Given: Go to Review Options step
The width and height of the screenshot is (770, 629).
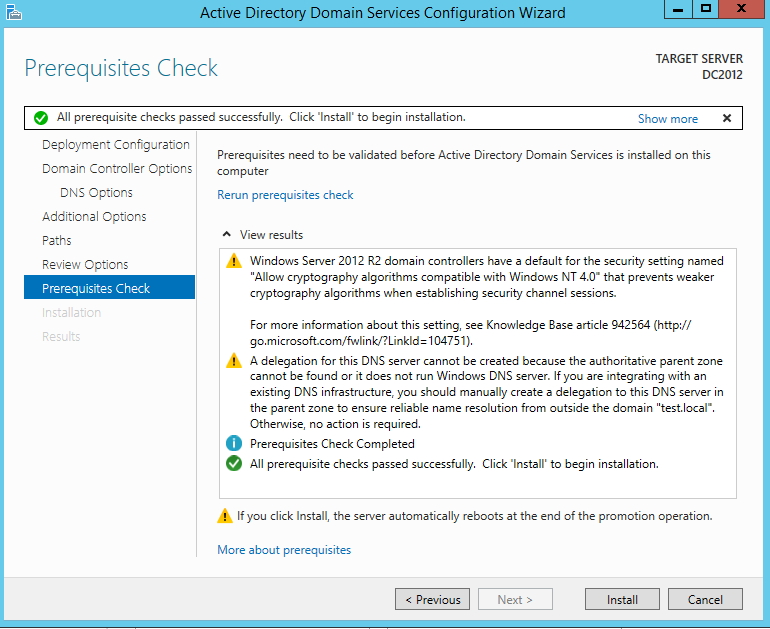Looking at the screenshot, I should [x=85, y=265].
